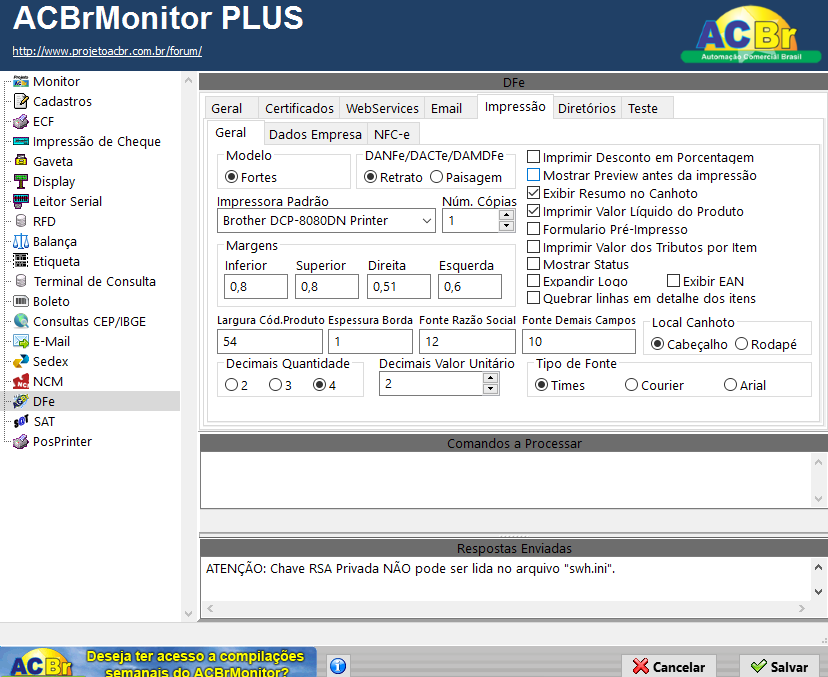Click the Fonte Razão Social field
Screen dimensions: 828x677
pyautogui.click(x=467, y=342)
